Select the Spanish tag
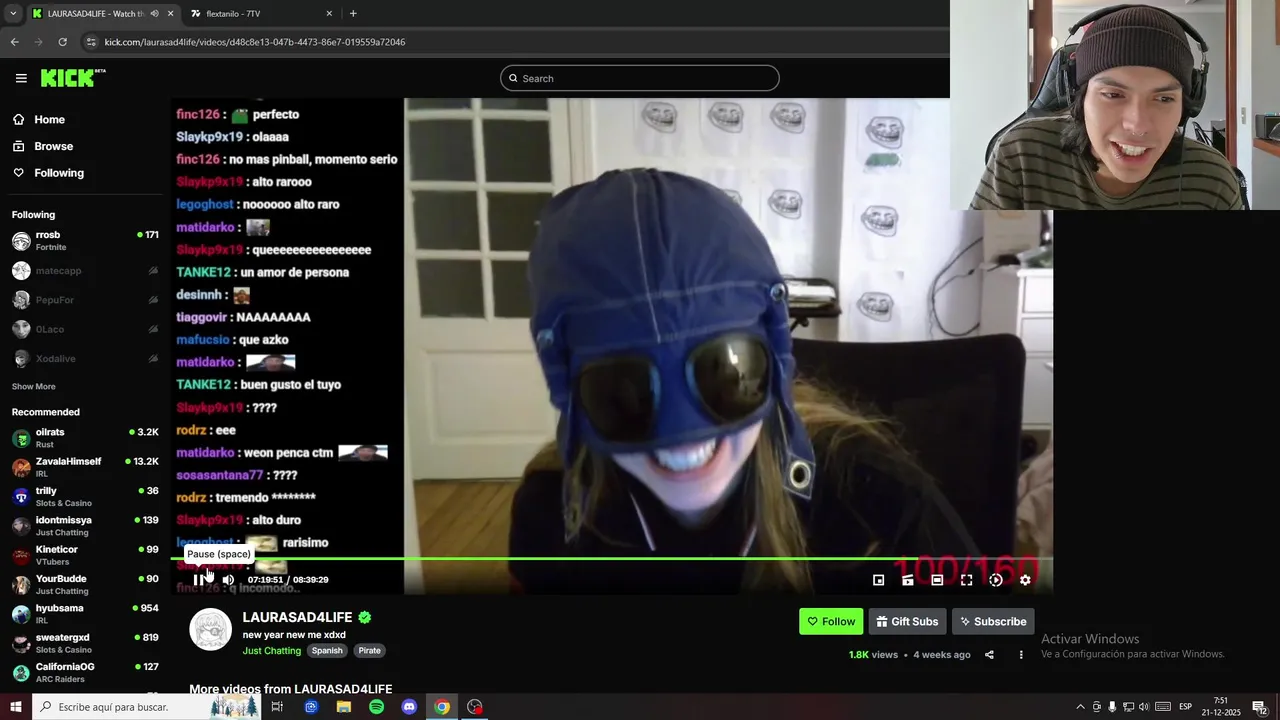The height and width of the screenshot is (720, 1280). tap(327, 650)
